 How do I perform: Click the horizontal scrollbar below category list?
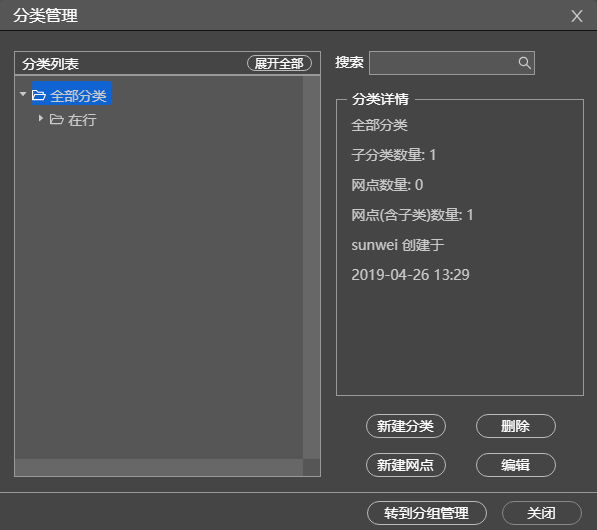[x=159, y=467]
